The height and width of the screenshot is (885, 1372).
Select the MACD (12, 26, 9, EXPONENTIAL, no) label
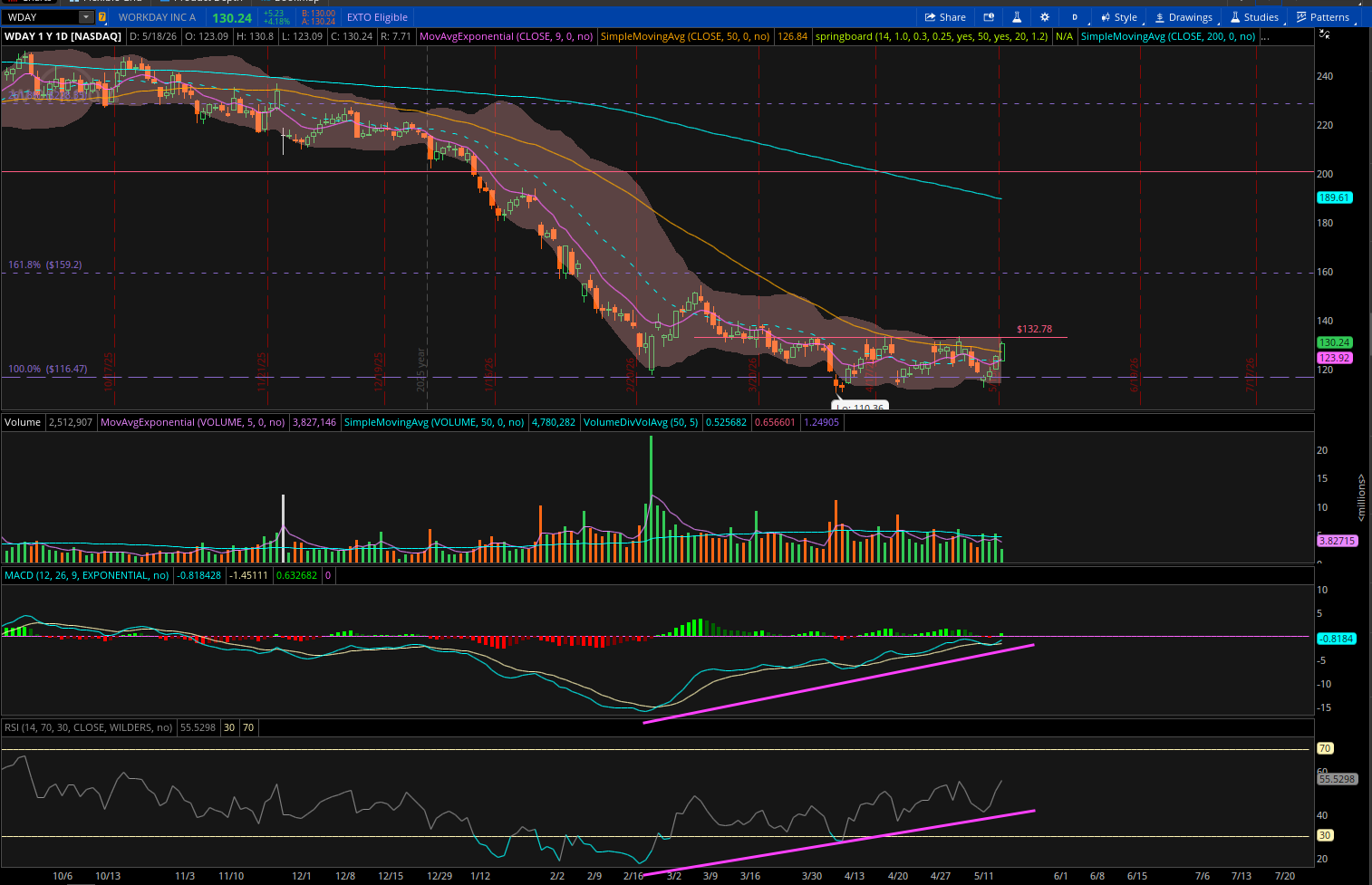point(87,575)
